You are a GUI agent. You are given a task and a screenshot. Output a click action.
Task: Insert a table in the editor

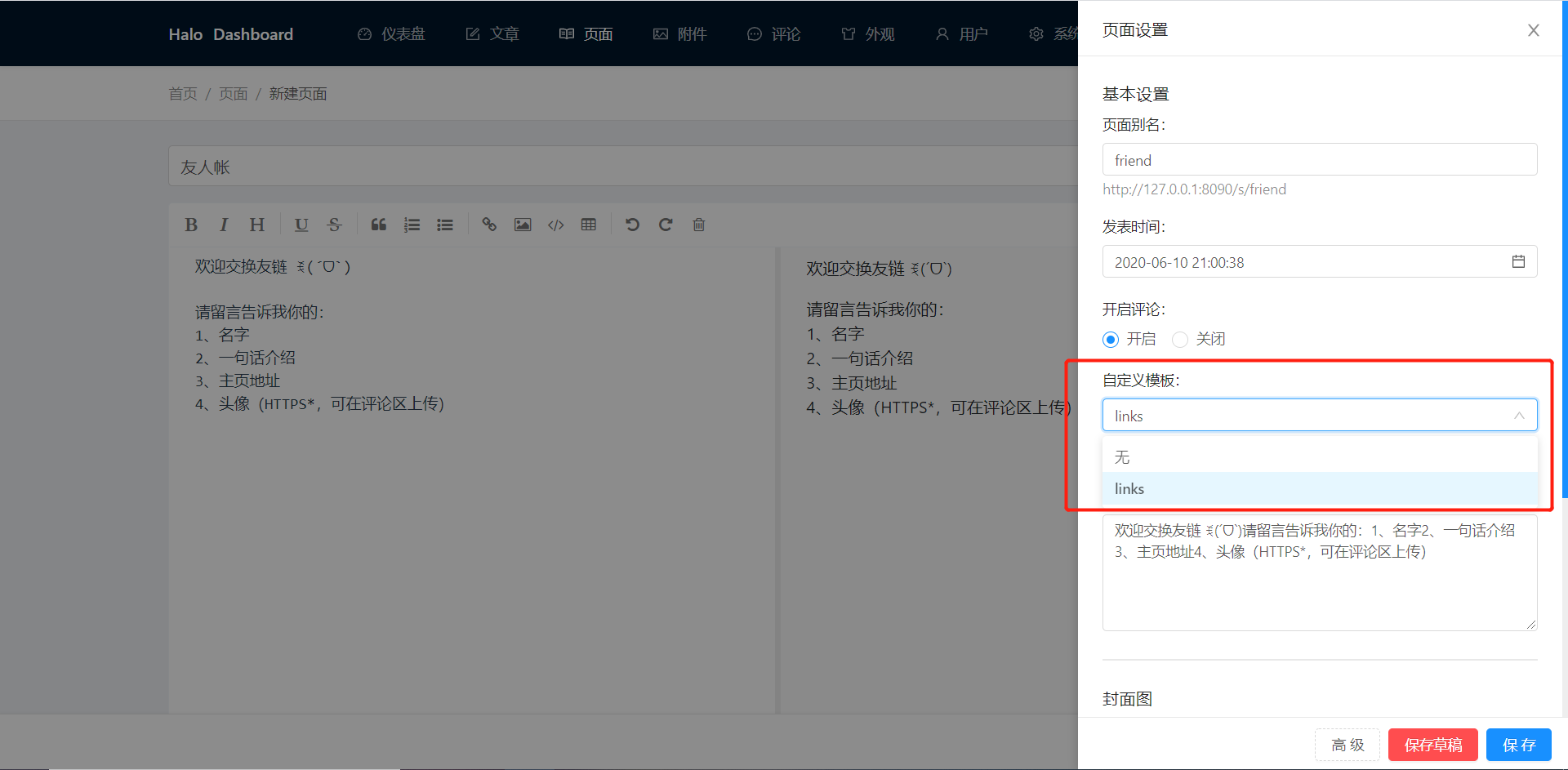tap(589, 225)
